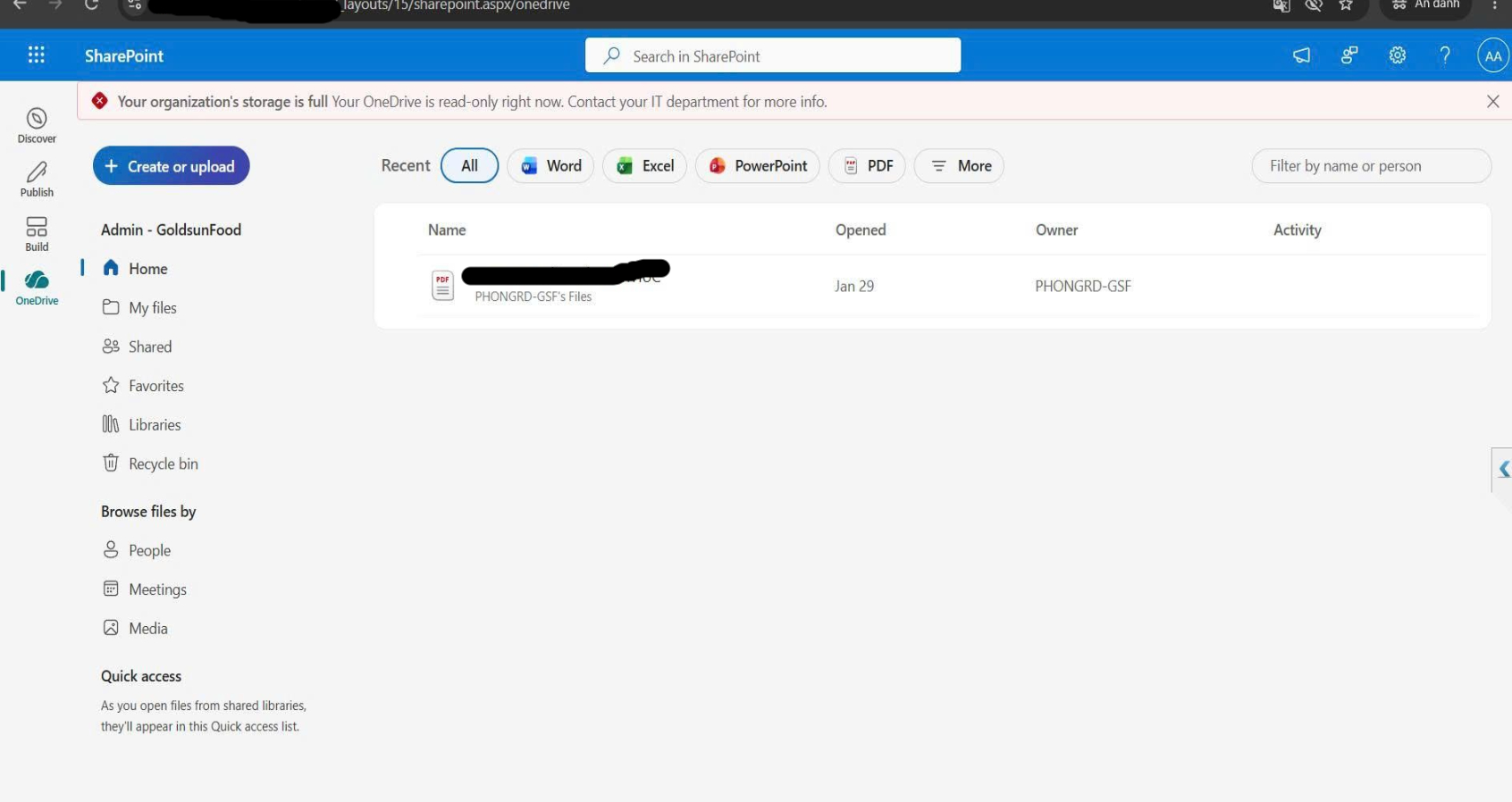This screenshot has height=802, width=1512.
Task: Open the Discover section in sidebar
Action: point(37,126)
